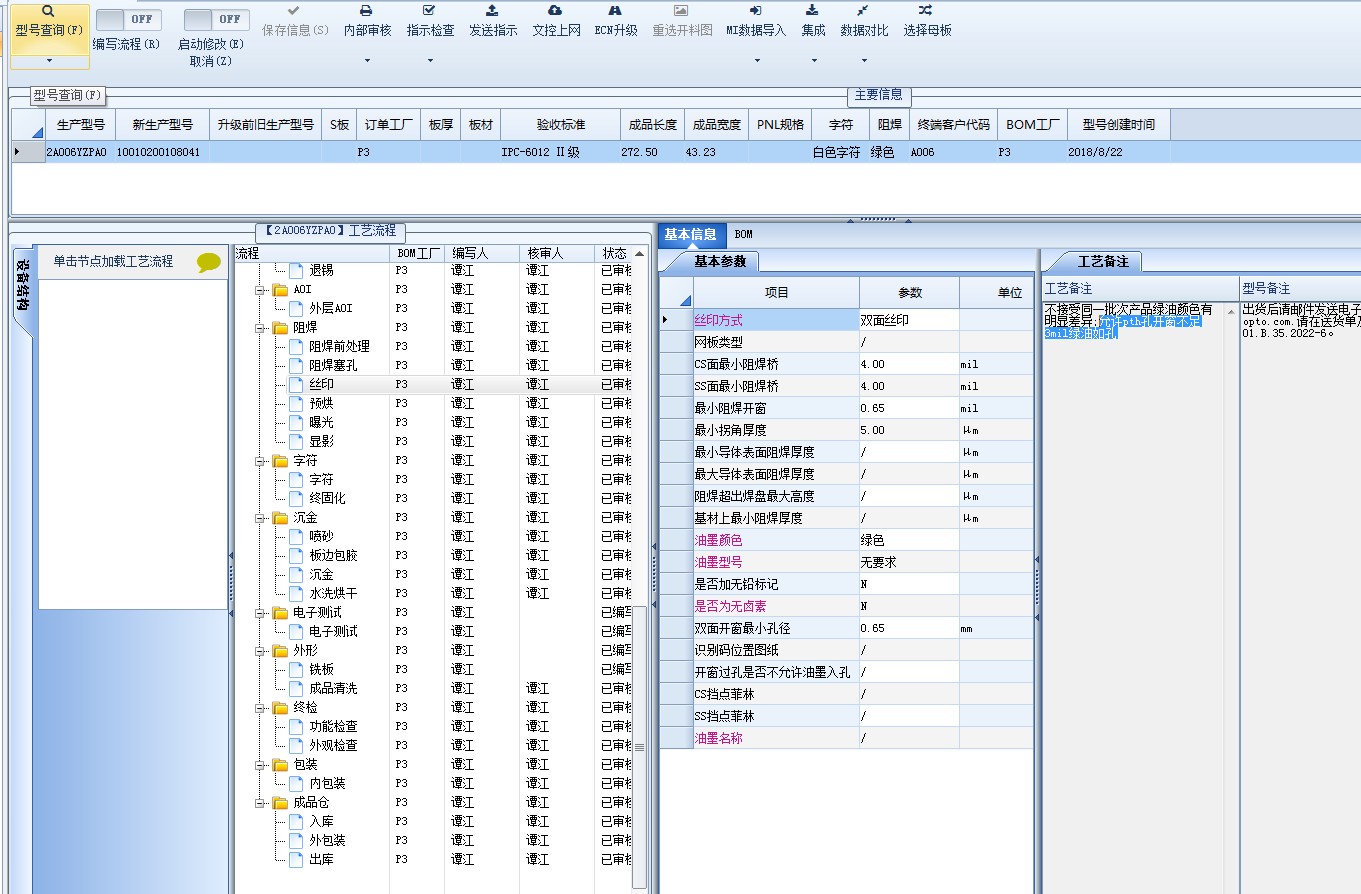
Task: Open dropdown arrow under 数据对比
Action: pos(864,60)
